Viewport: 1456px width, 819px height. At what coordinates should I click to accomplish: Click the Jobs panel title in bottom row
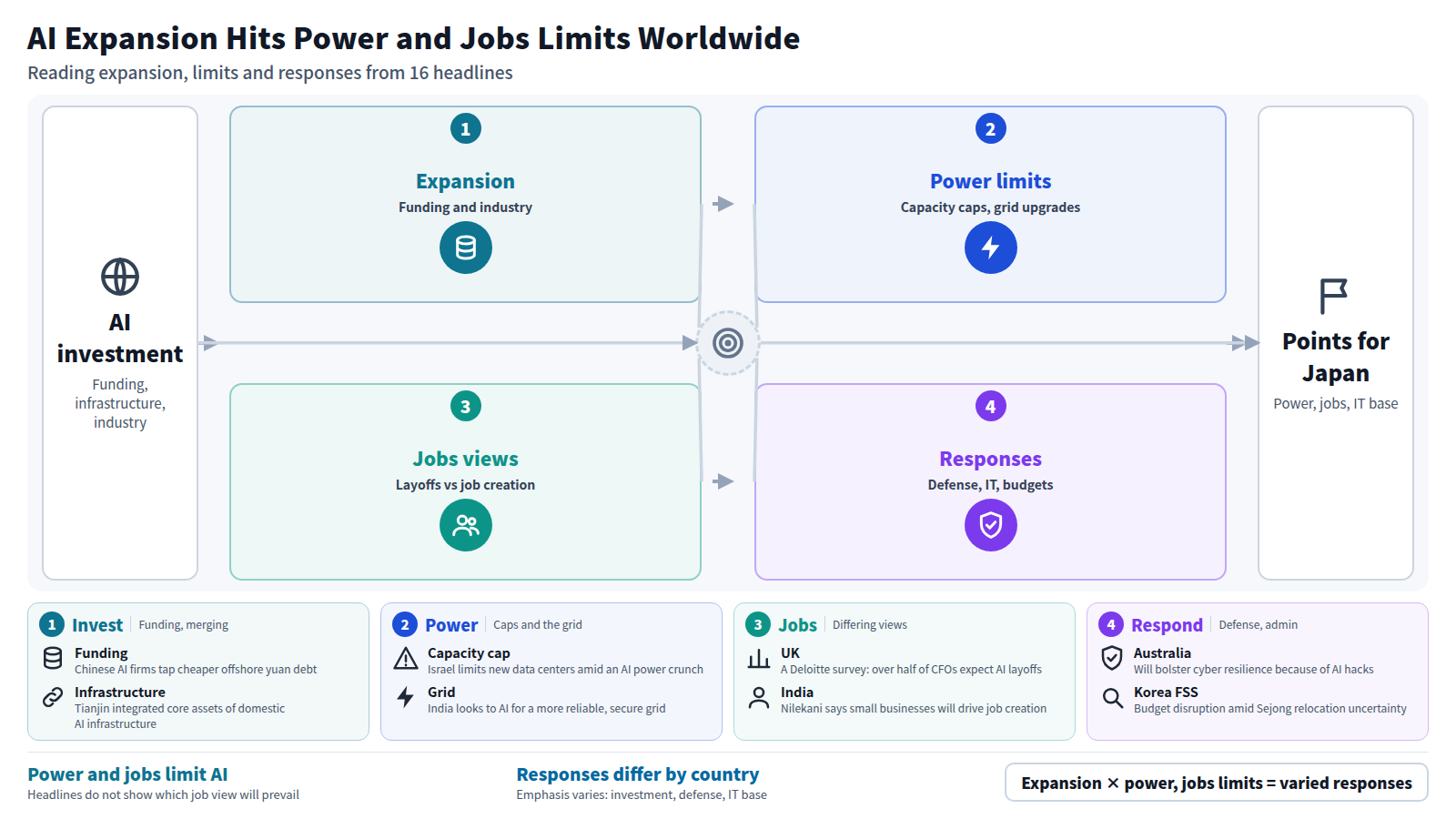pyautogui.click(x=797, y=625)
